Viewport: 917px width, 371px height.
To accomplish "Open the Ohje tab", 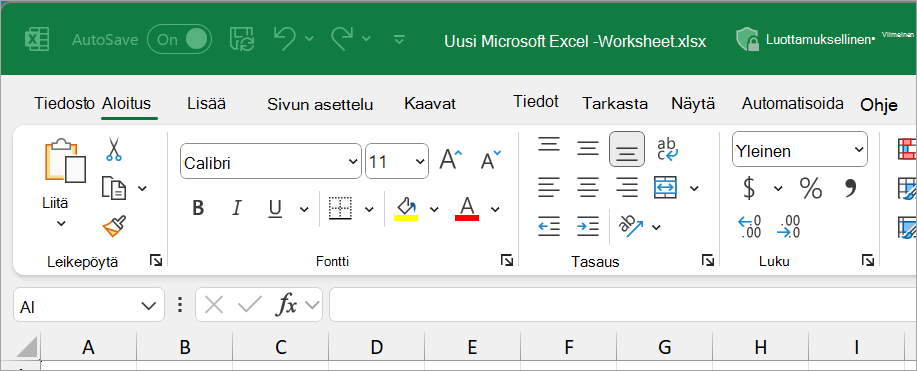I will pos(878,105).
